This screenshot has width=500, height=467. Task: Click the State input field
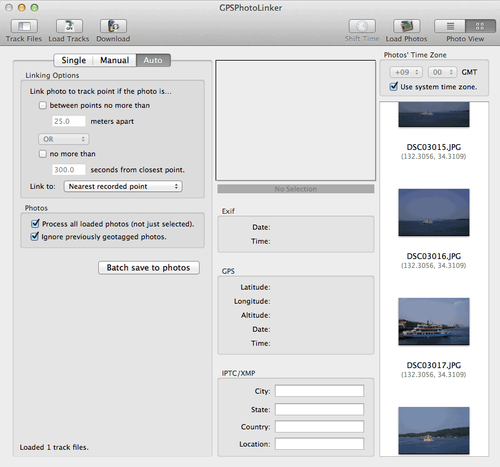[319, 409]
